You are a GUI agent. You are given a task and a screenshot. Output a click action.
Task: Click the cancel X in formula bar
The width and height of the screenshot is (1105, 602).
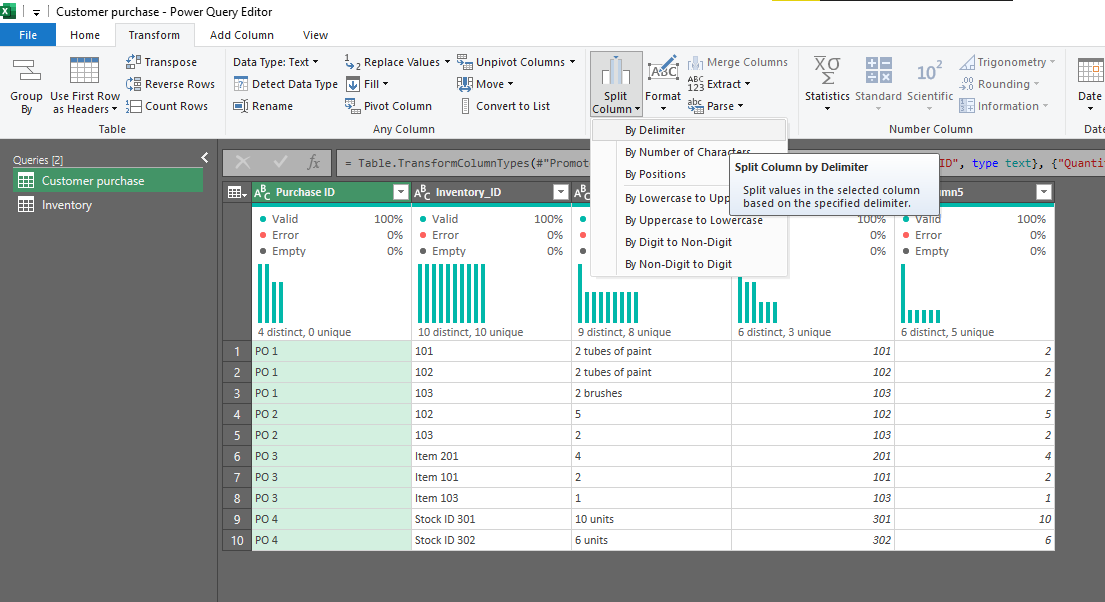coord(242,163)
